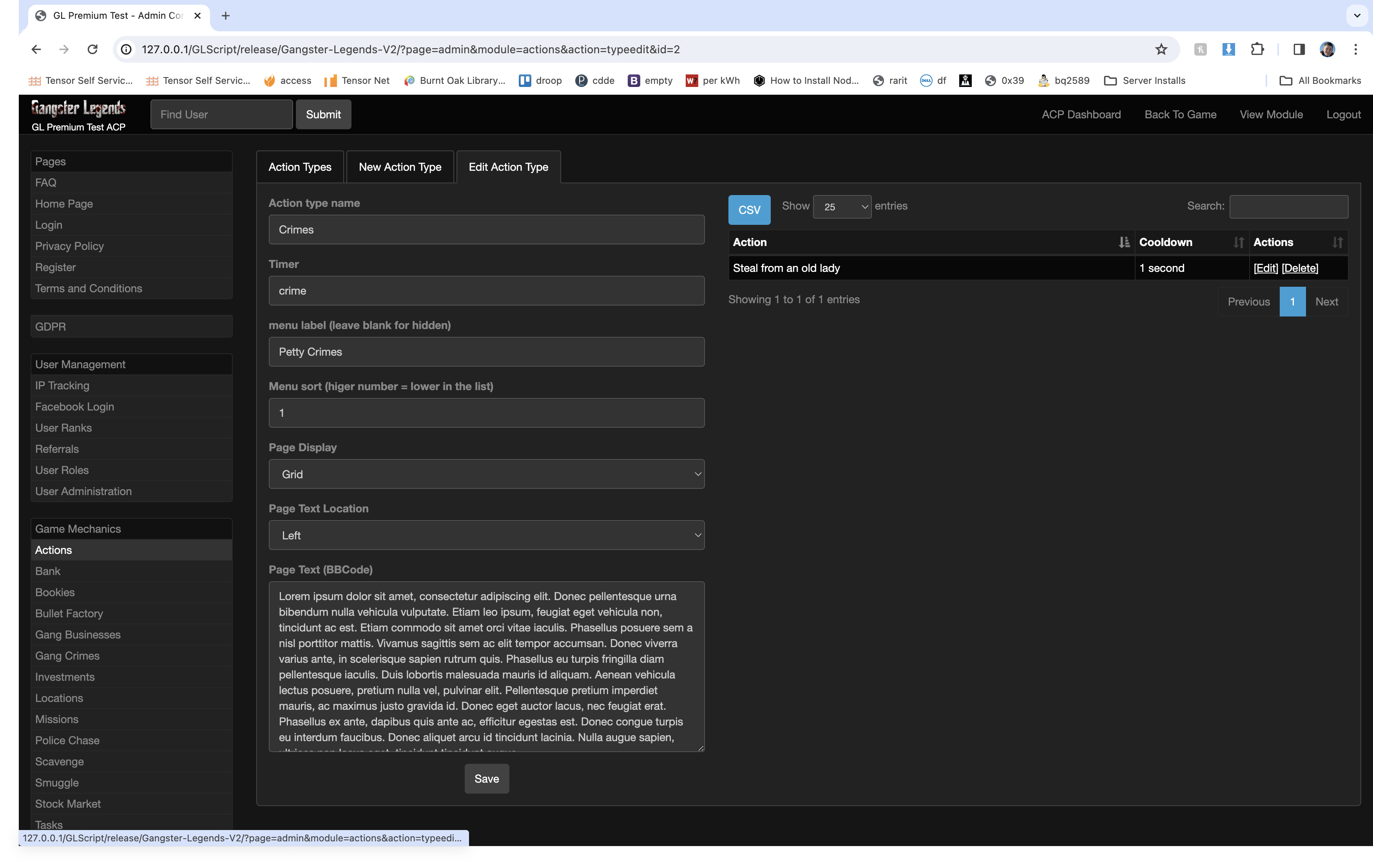Expand the Page Text Location dropdown

tap(486, 535)
